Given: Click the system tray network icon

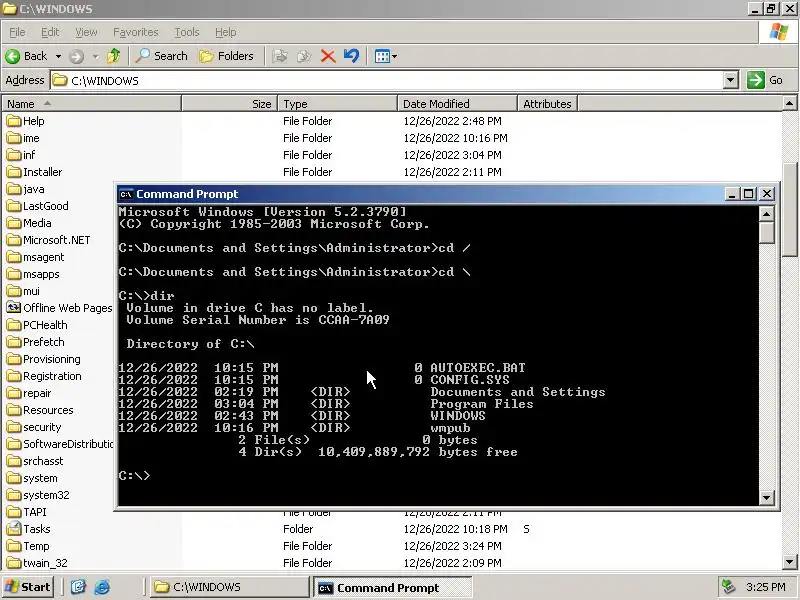Looking at the screenshot, I should click(728, 587).
